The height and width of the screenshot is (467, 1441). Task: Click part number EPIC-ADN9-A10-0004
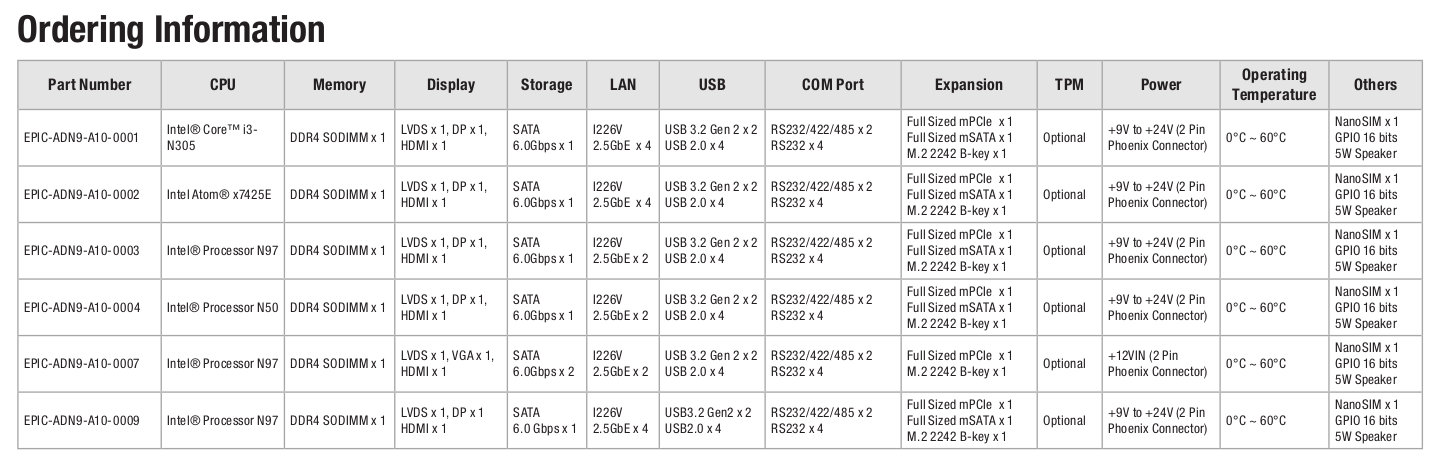pos(82,308)
